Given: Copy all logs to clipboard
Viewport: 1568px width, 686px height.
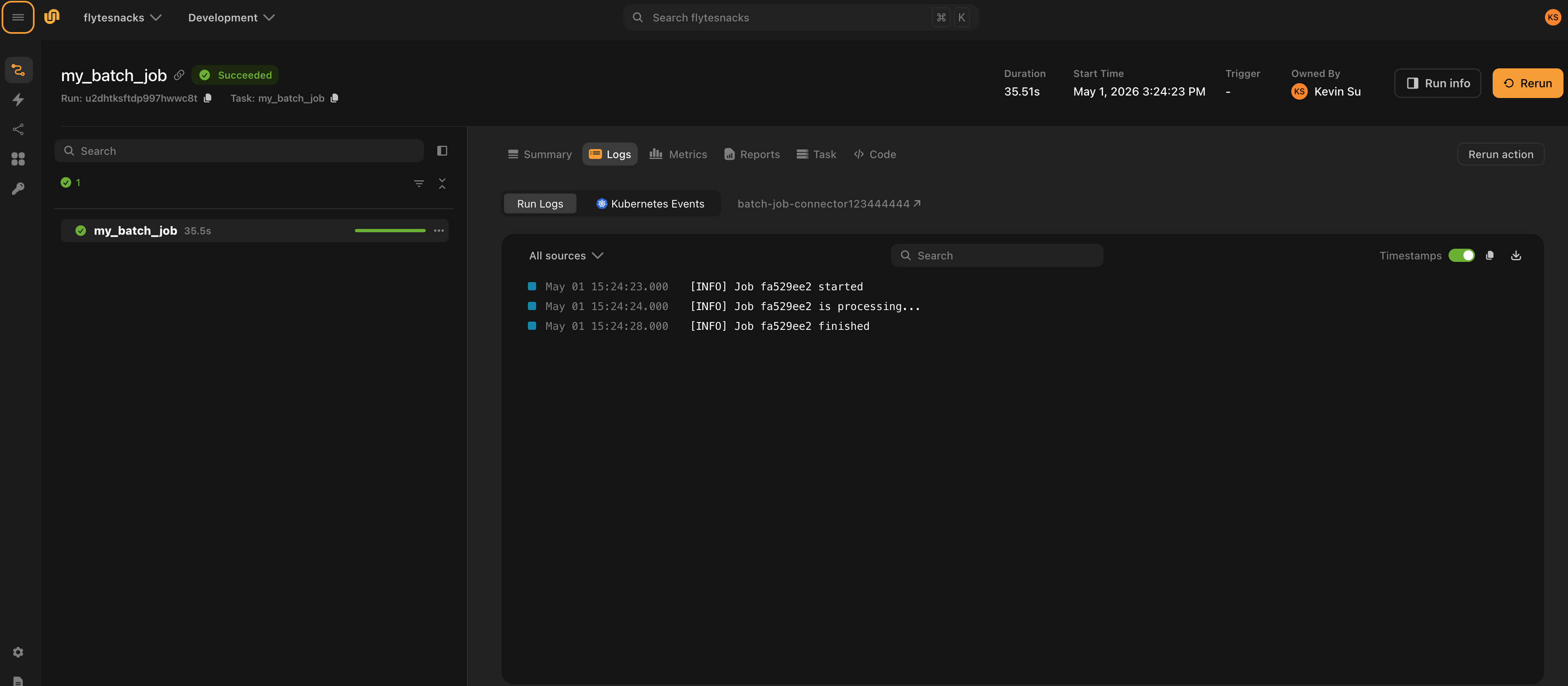Looking at the screenshot, I should click(1489, 256).
